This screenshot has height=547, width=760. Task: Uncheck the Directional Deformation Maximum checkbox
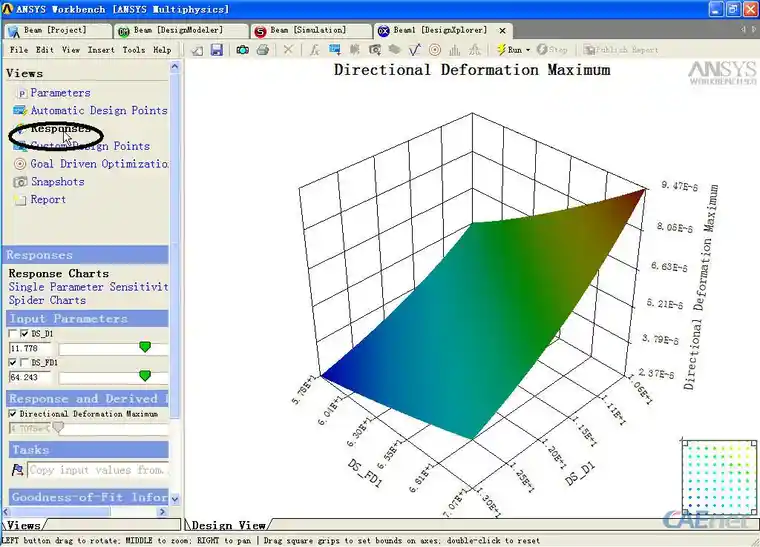[x=13, y=414]
